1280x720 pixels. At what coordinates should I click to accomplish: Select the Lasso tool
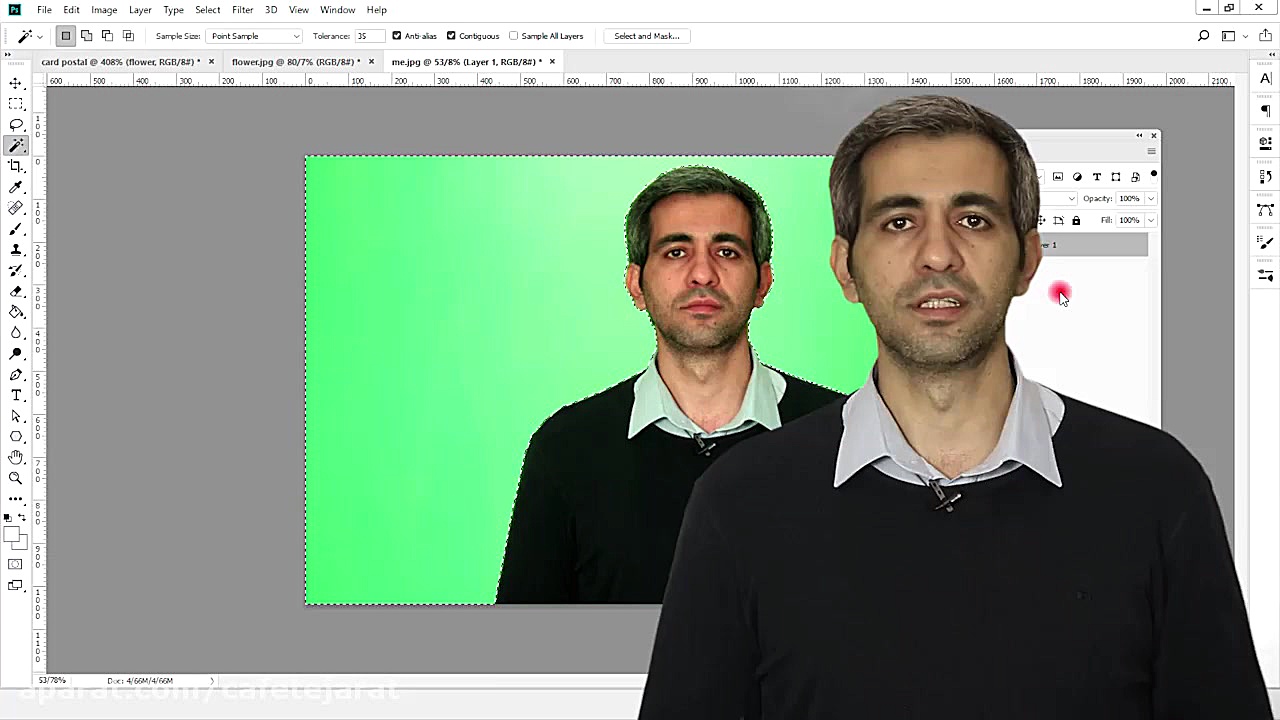pyautogui.click(x=16, y=125)
